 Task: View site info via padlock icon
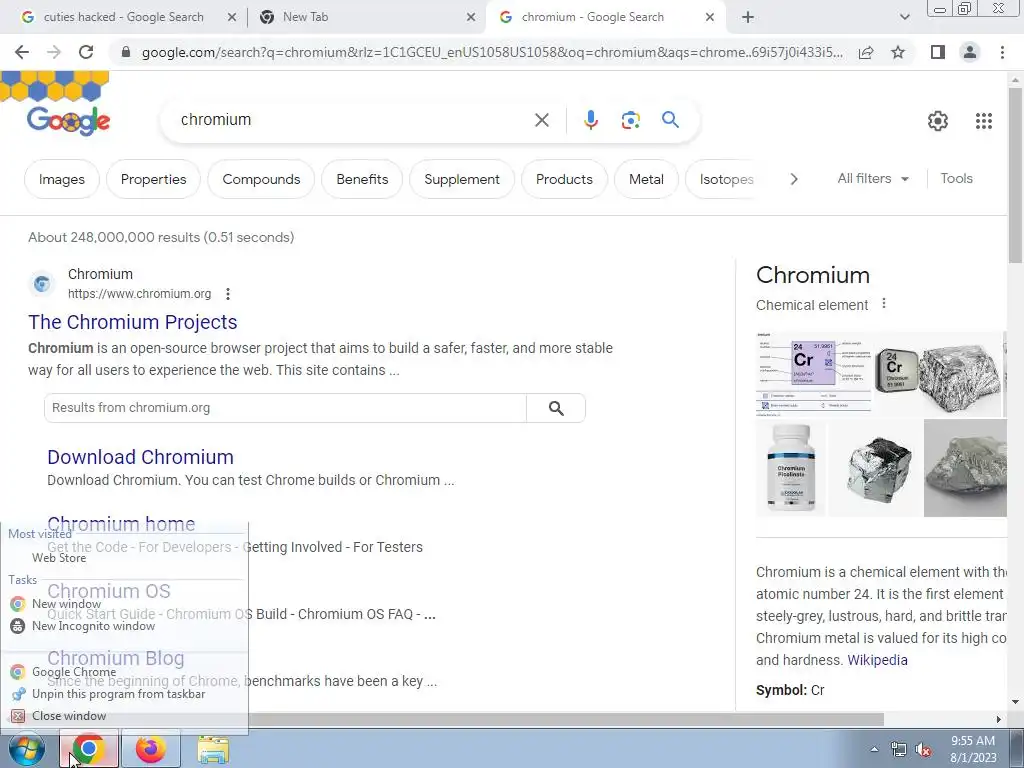[x=126, y=52]
